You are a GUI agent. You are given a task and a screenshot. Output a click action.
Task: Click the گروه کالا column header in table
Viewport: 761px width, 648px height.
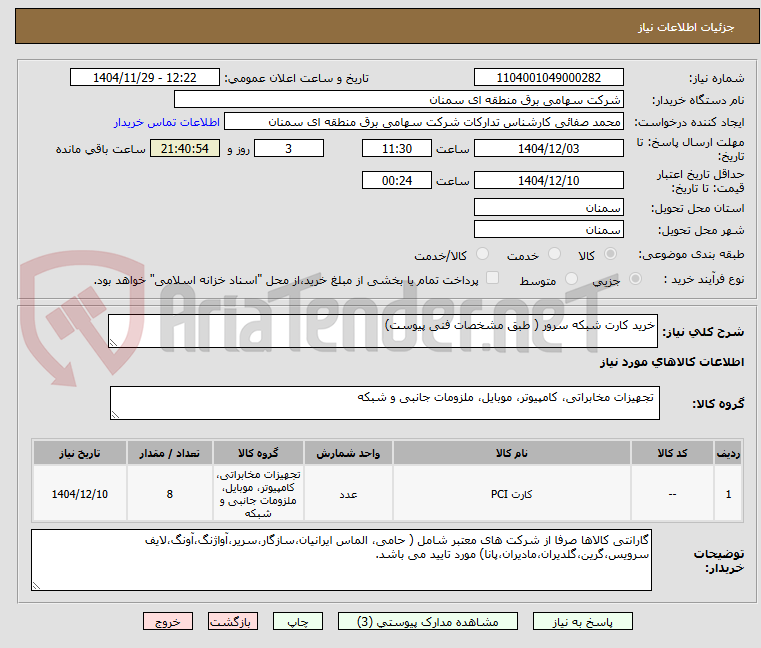[258, 453]
